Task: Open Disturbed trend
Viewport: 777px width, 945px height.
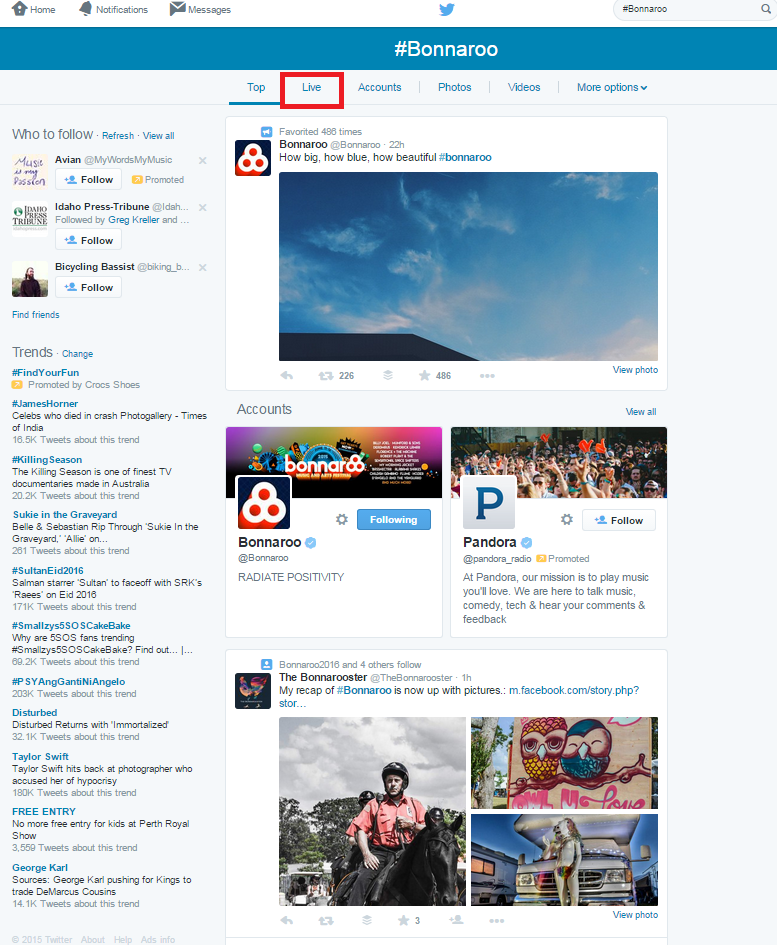Action: click(34, 712)
